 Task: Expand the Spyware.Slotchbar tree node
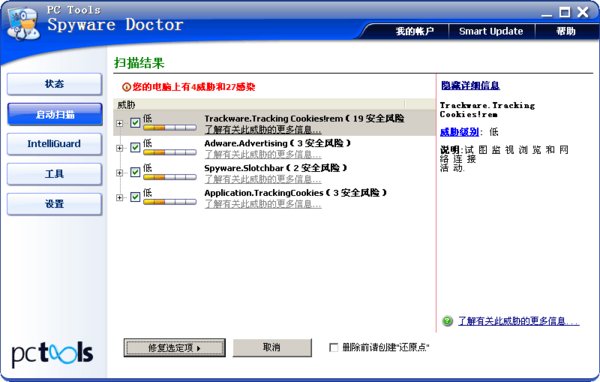point(120,173)
